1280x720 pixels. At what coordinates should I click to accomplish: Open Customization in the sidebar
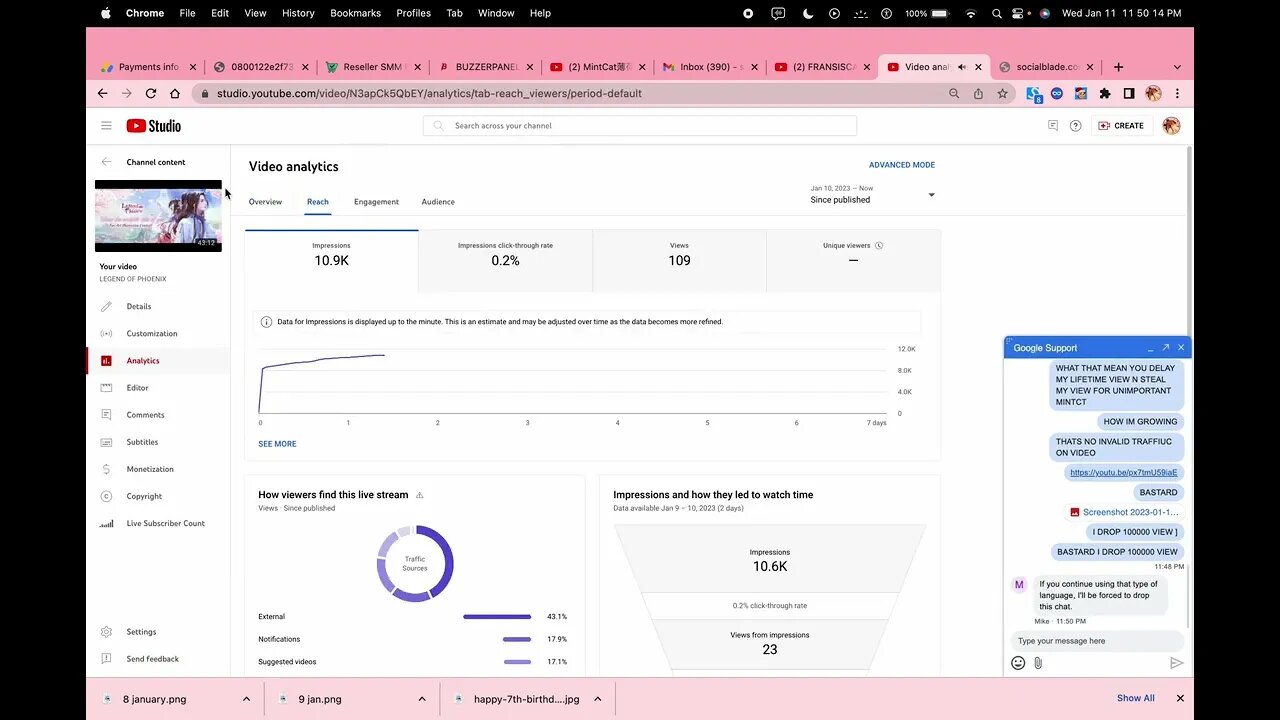pyautogui.click(x=152, y=334)
